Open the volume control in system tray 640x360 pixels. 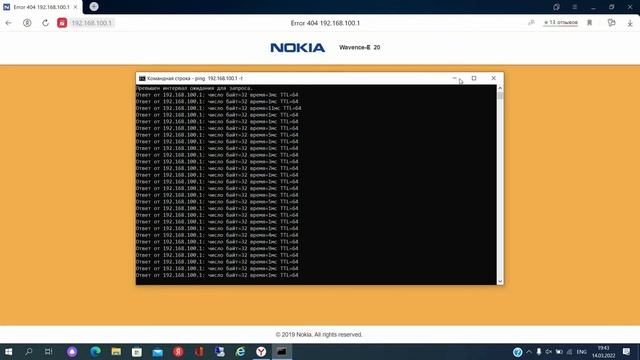(x=549, y=352)
